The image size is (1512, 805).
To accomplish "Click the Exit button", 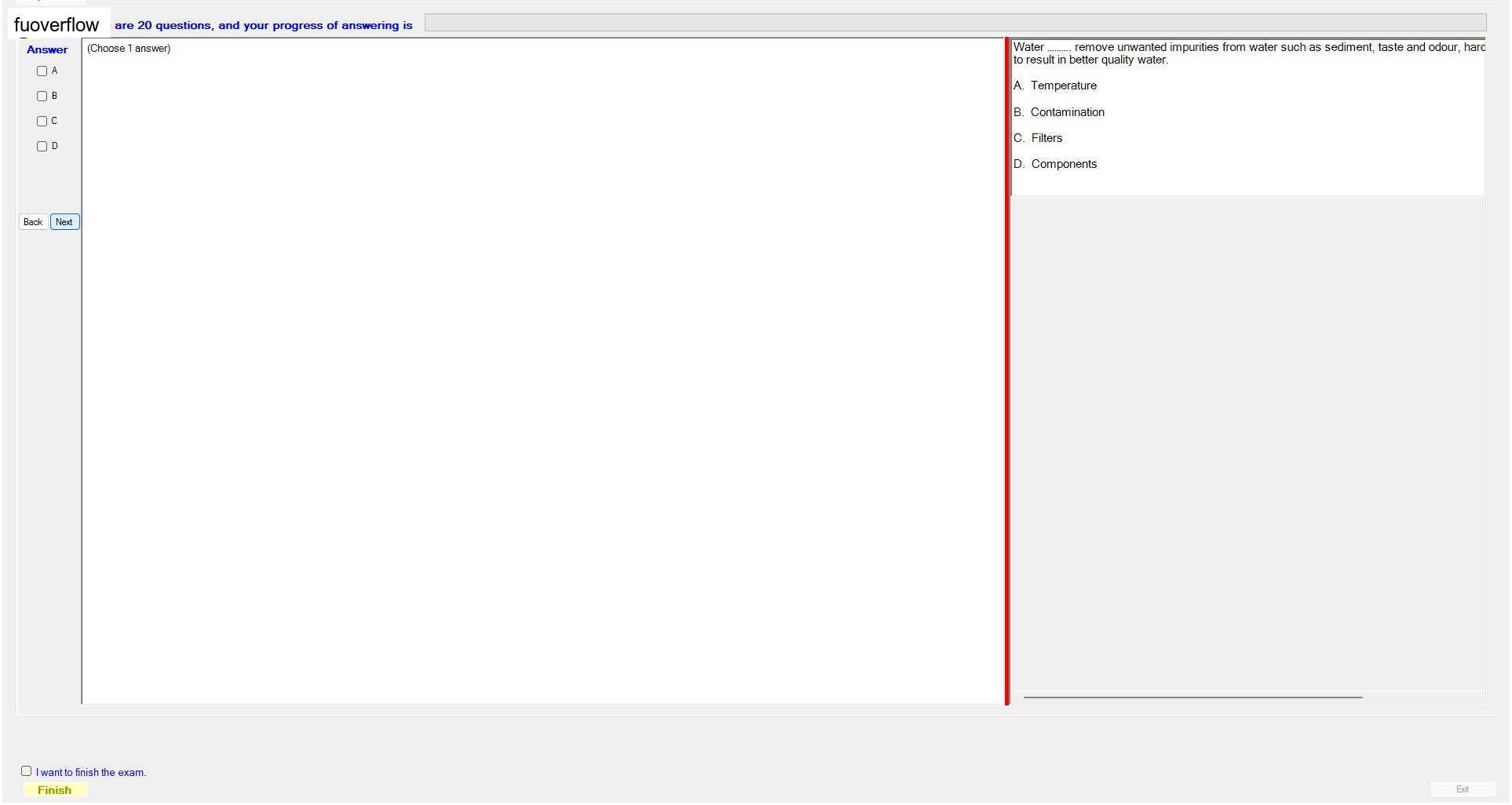I will pos(1462,789).
